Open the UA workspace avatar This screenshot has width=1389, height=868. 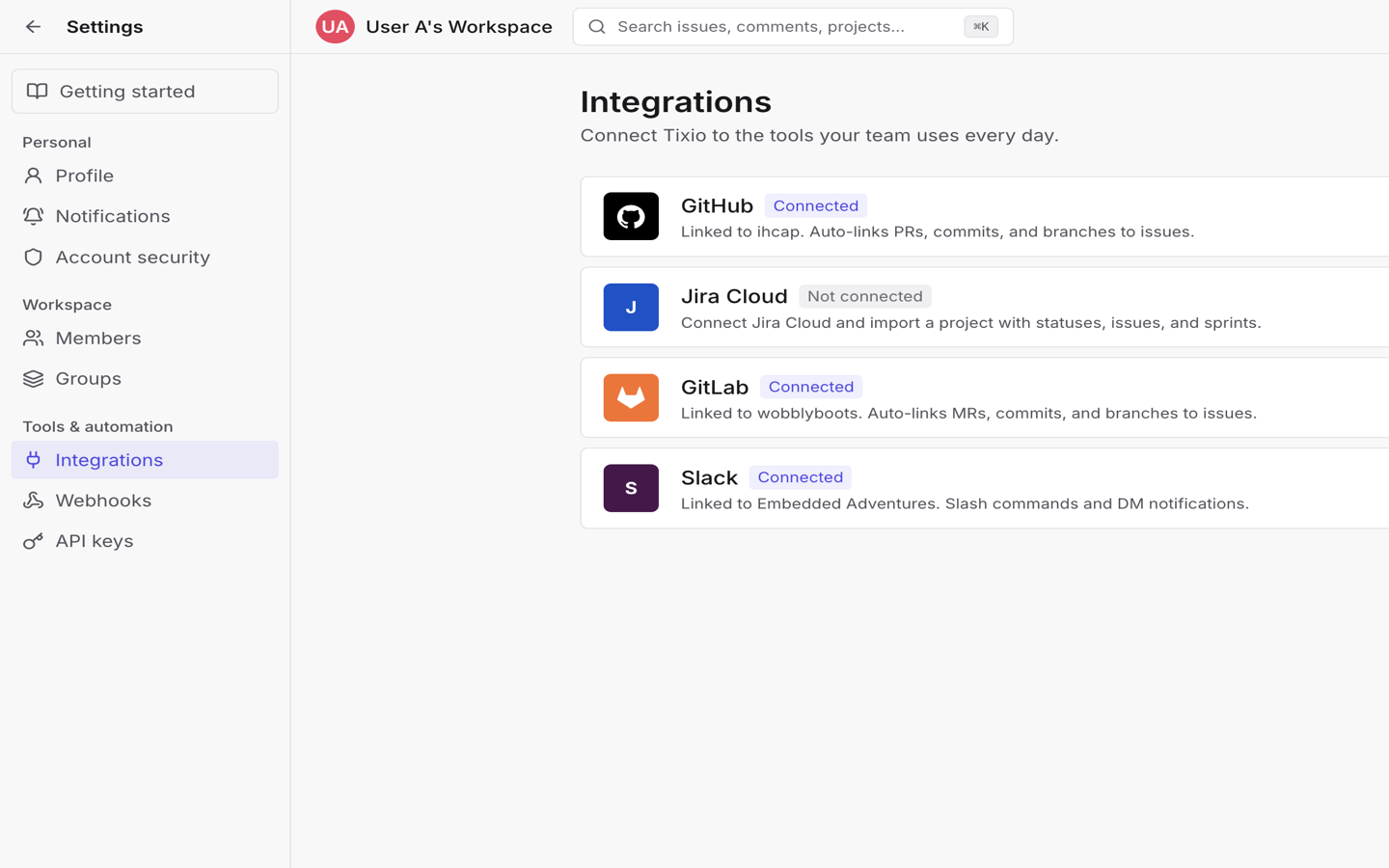(x=335, y=27)
